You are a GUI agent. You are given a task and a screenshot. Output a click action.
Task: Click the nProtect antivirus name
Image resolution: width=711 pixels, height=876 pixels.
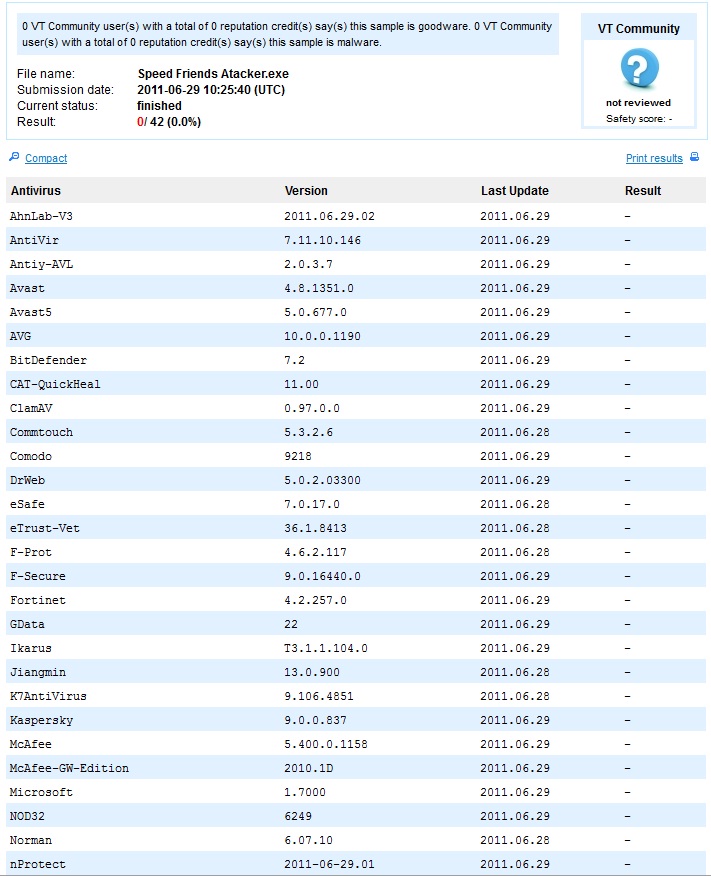point(37,865)
